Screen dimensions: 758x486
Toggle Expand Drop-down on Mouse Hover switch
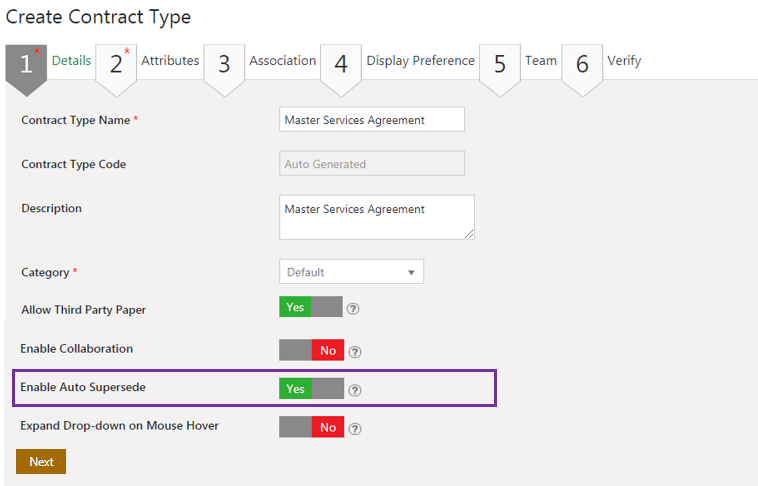pyautogui.click(x=310, y=428)
